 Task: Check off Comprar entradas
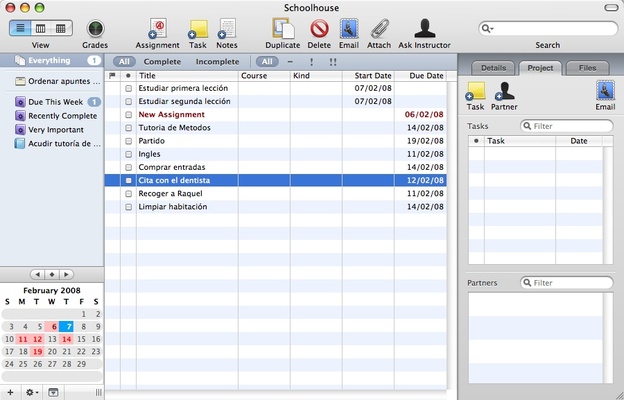point(129,167)
